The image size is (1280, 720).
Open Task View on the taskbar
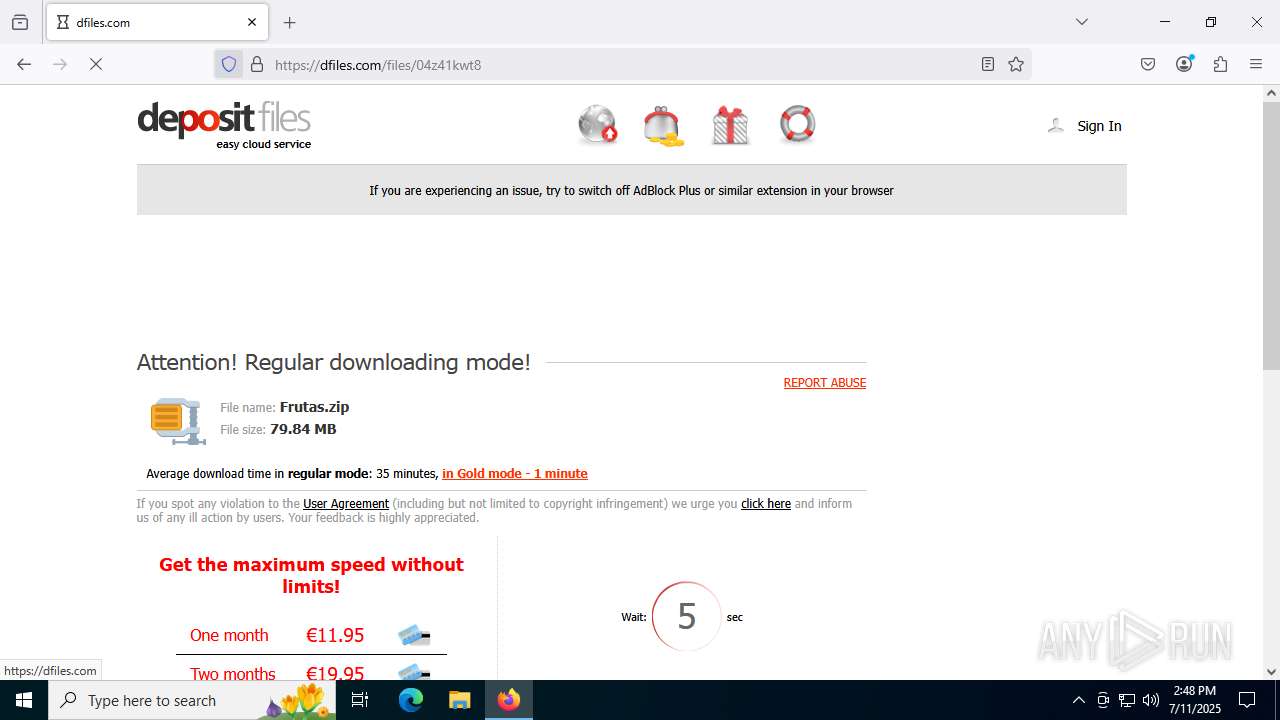point(361,700)
